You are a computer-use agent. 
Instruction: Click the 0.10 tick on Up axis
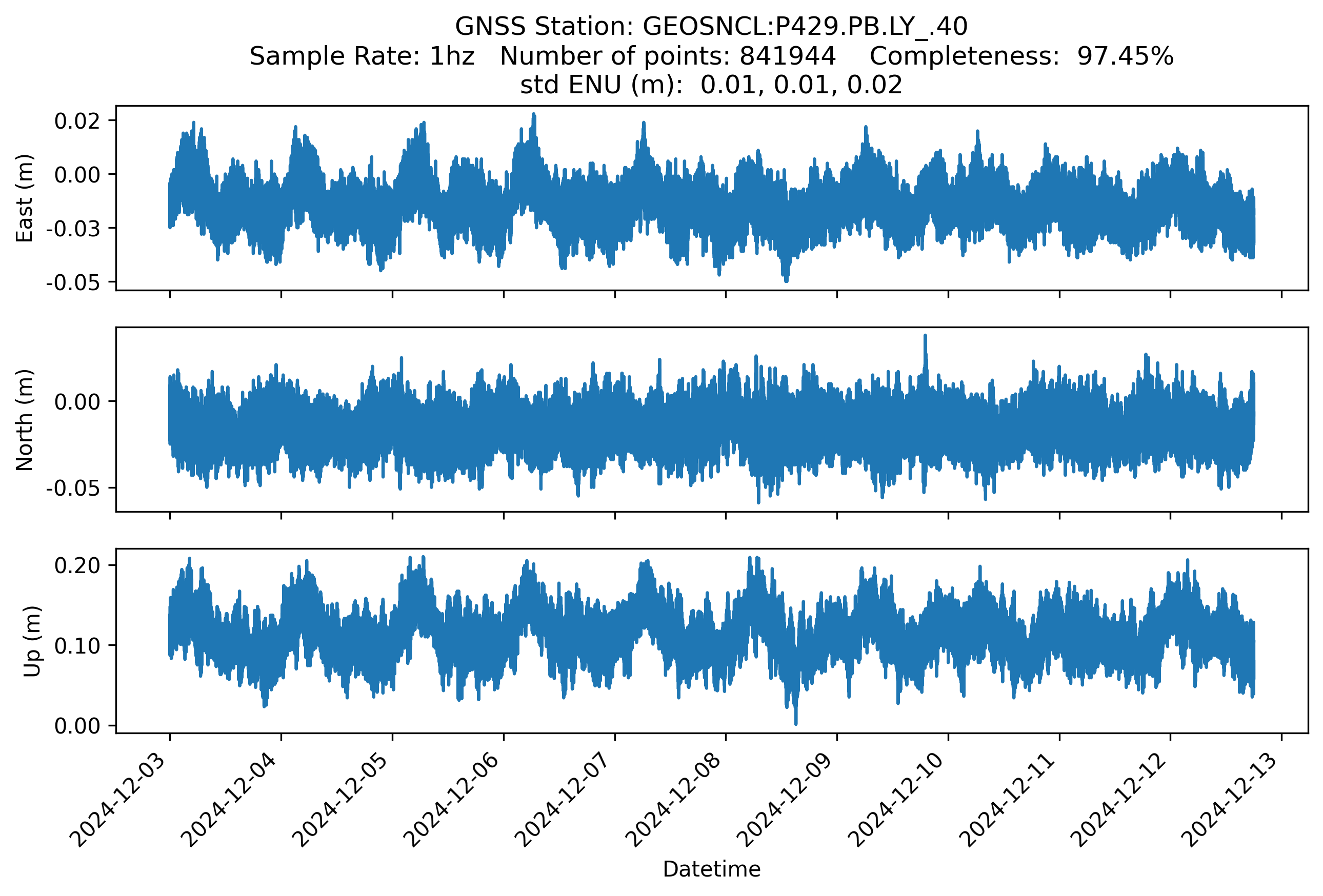point(77,646)
